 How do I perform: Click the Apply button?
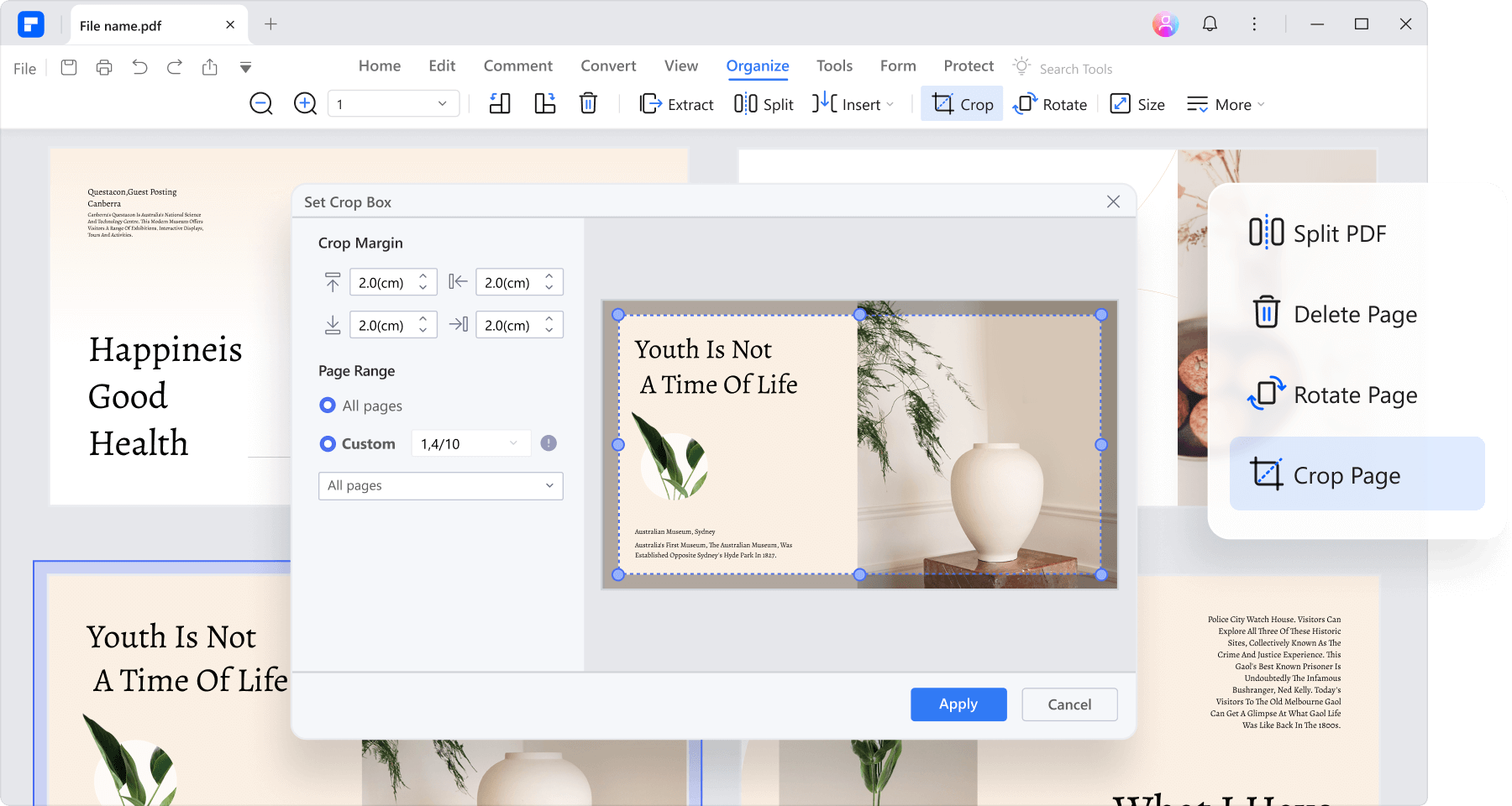point(958,704)
